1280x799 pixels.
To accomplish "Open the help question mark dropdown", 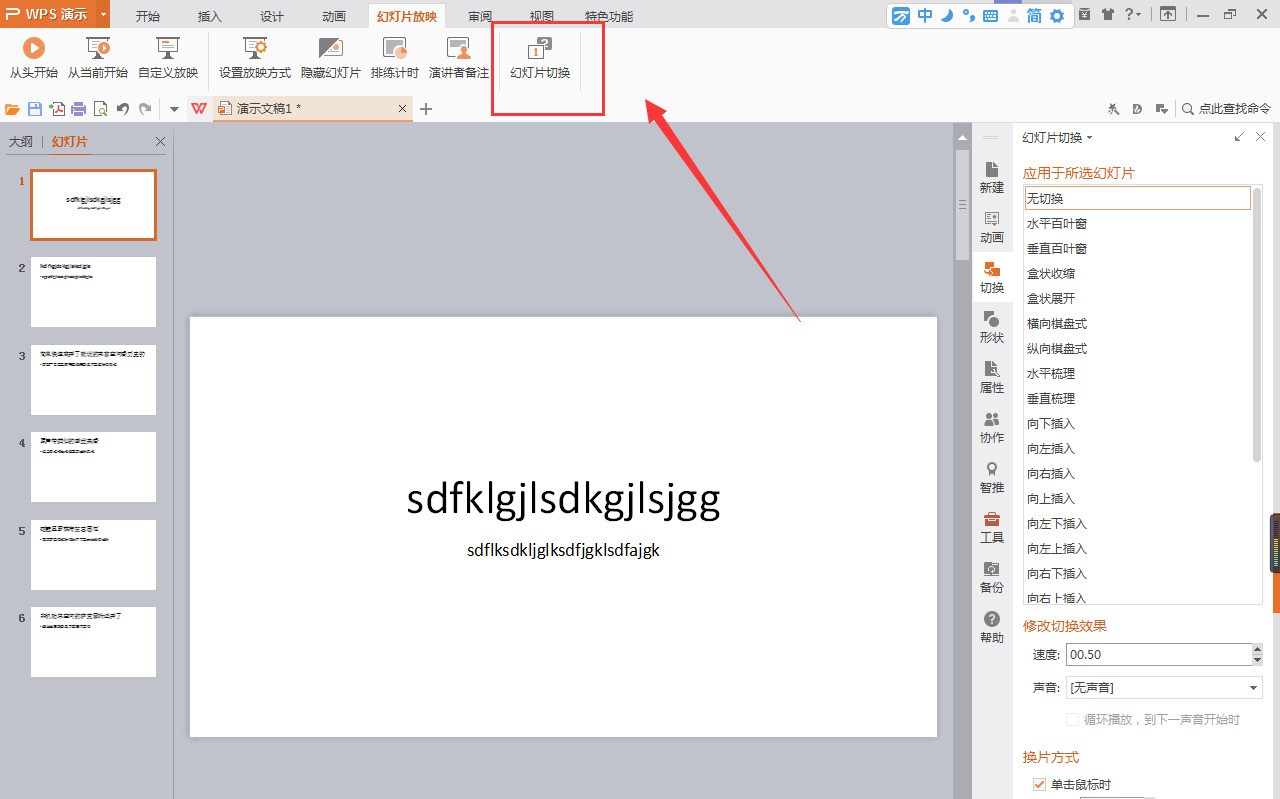I will [1133, 14].
